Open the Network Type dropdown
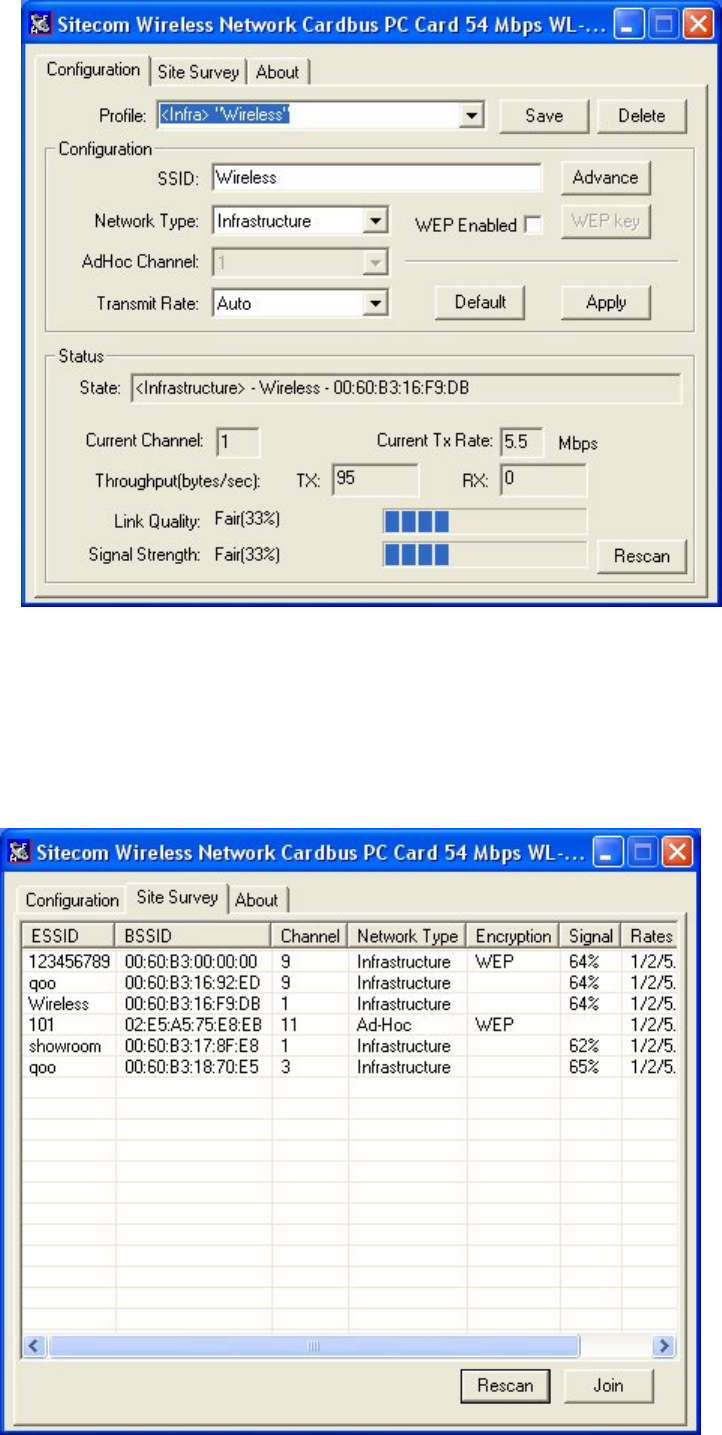The width and height of the screenshot is (722, 1435). (376, 221)
